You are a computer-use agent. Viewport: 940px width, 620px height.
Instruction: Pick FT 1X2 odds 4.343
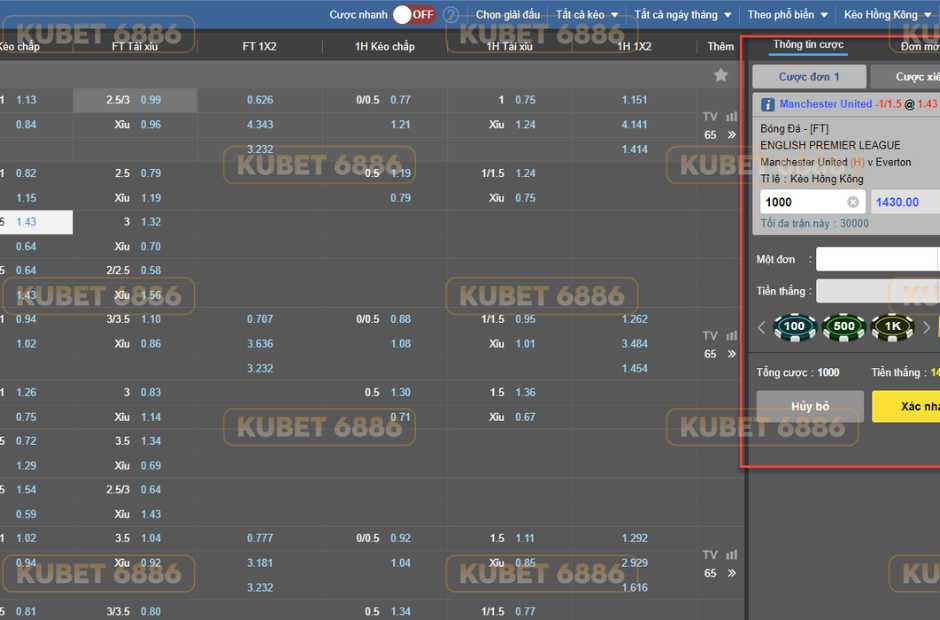(x=260, y=125)
